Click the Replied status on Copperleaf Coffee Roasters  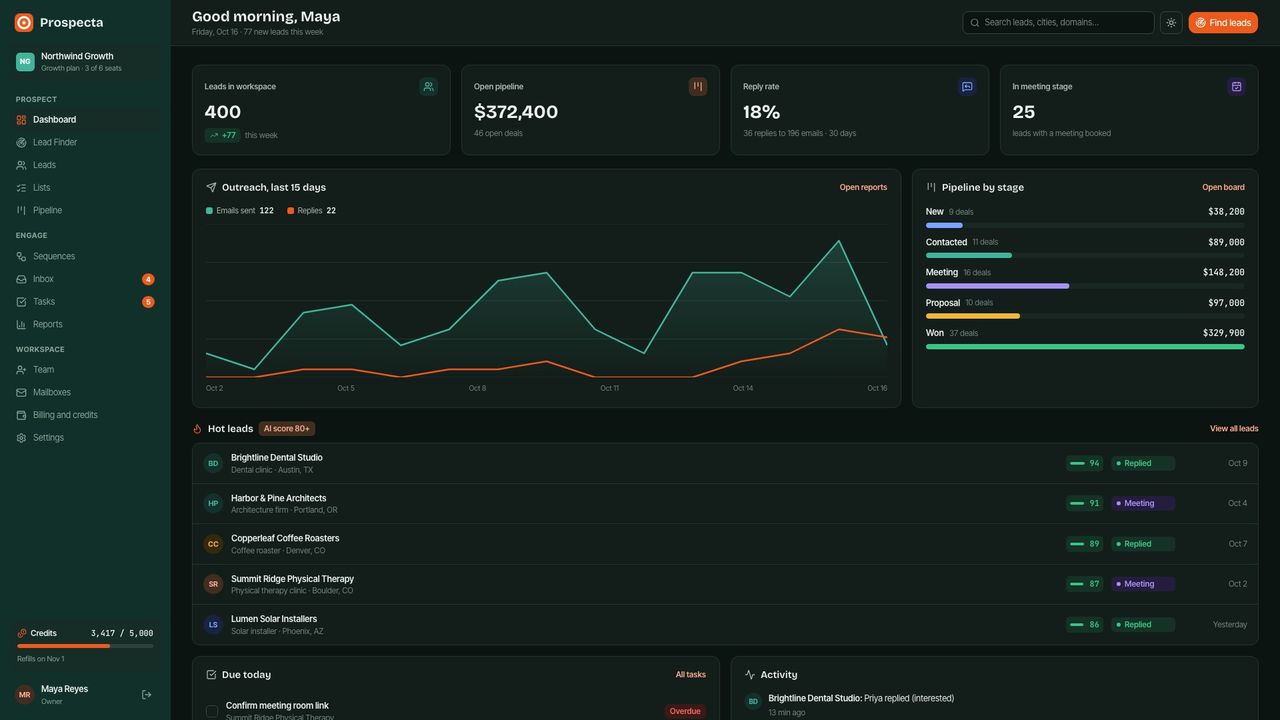tap(1143, 544)
